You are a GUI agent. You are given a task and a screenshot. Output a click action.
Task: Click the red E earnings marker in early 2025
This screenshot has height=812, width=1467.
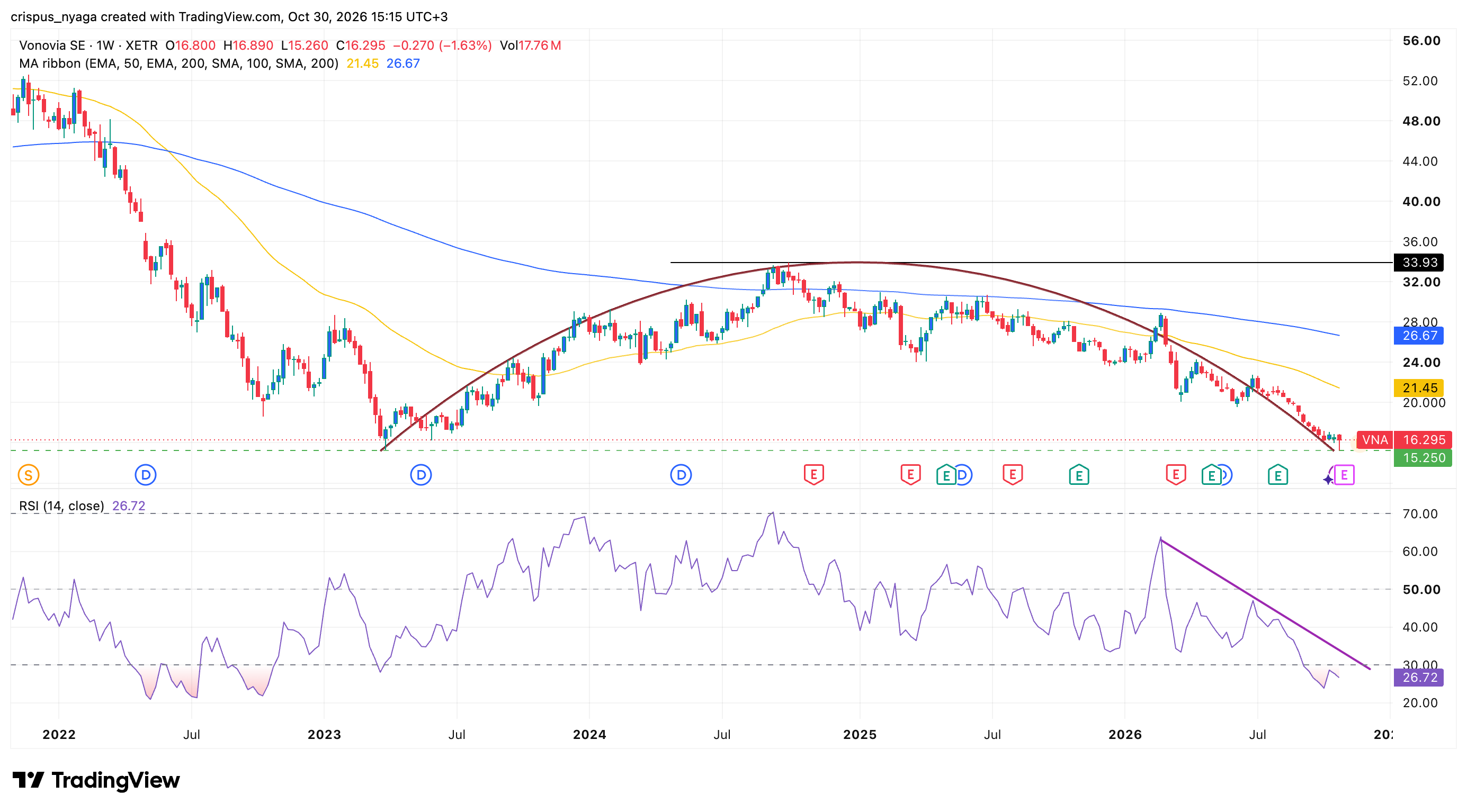click(910, 474)
